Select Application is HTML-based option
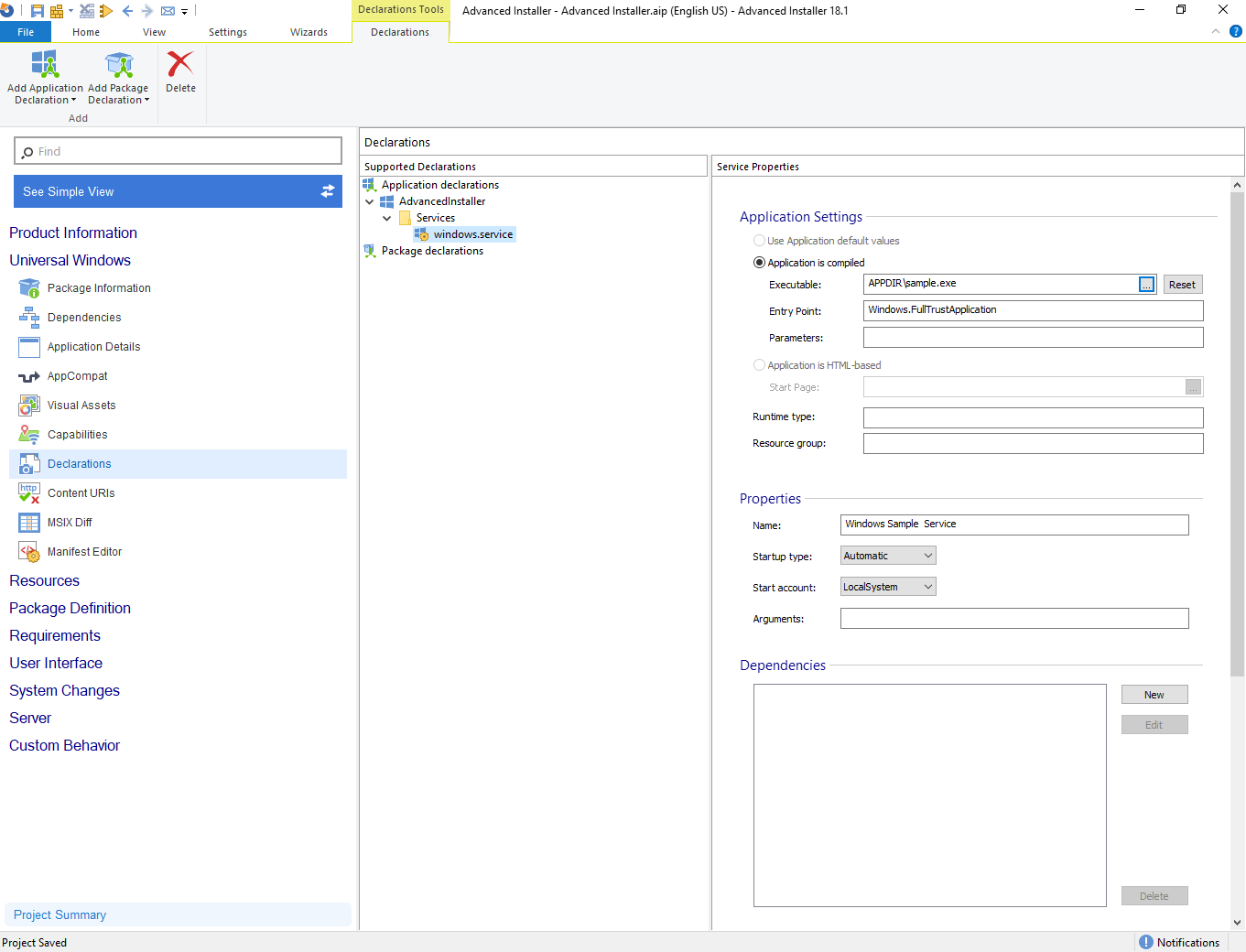This screenshot has width=1246, height=952. click(759, 364)
